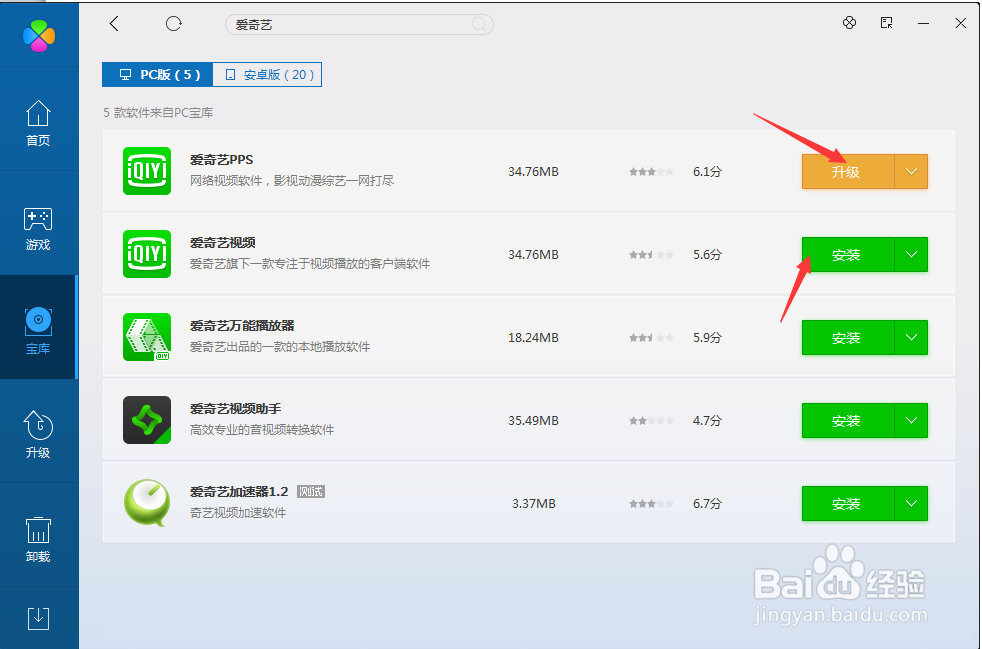This screenshot has height=649, width=982.
Task: Install 爱奇艺万能播放器
Action: (848, 338)
